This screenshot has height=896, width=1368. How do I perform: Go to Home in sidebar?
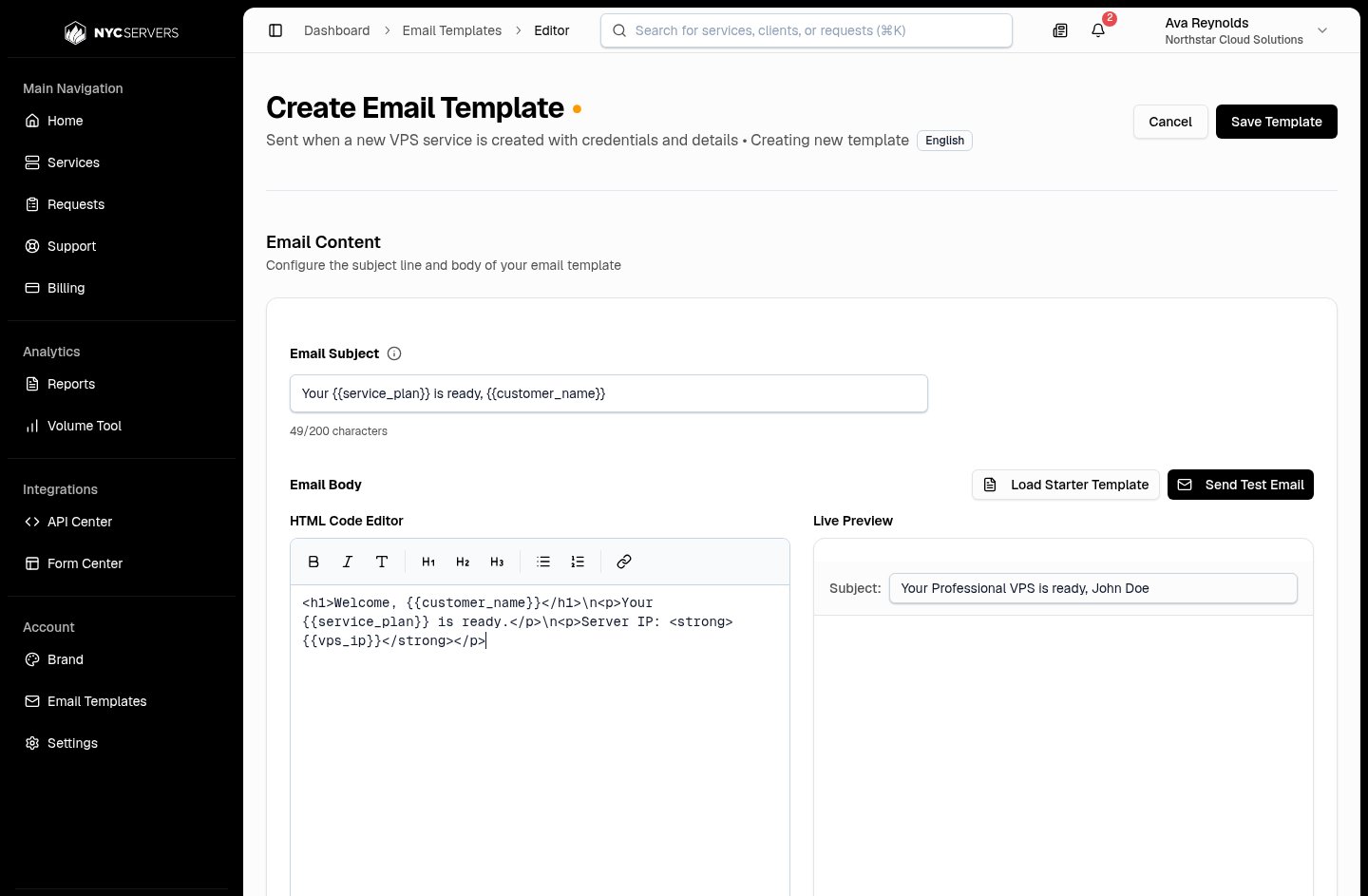(122, 121)
